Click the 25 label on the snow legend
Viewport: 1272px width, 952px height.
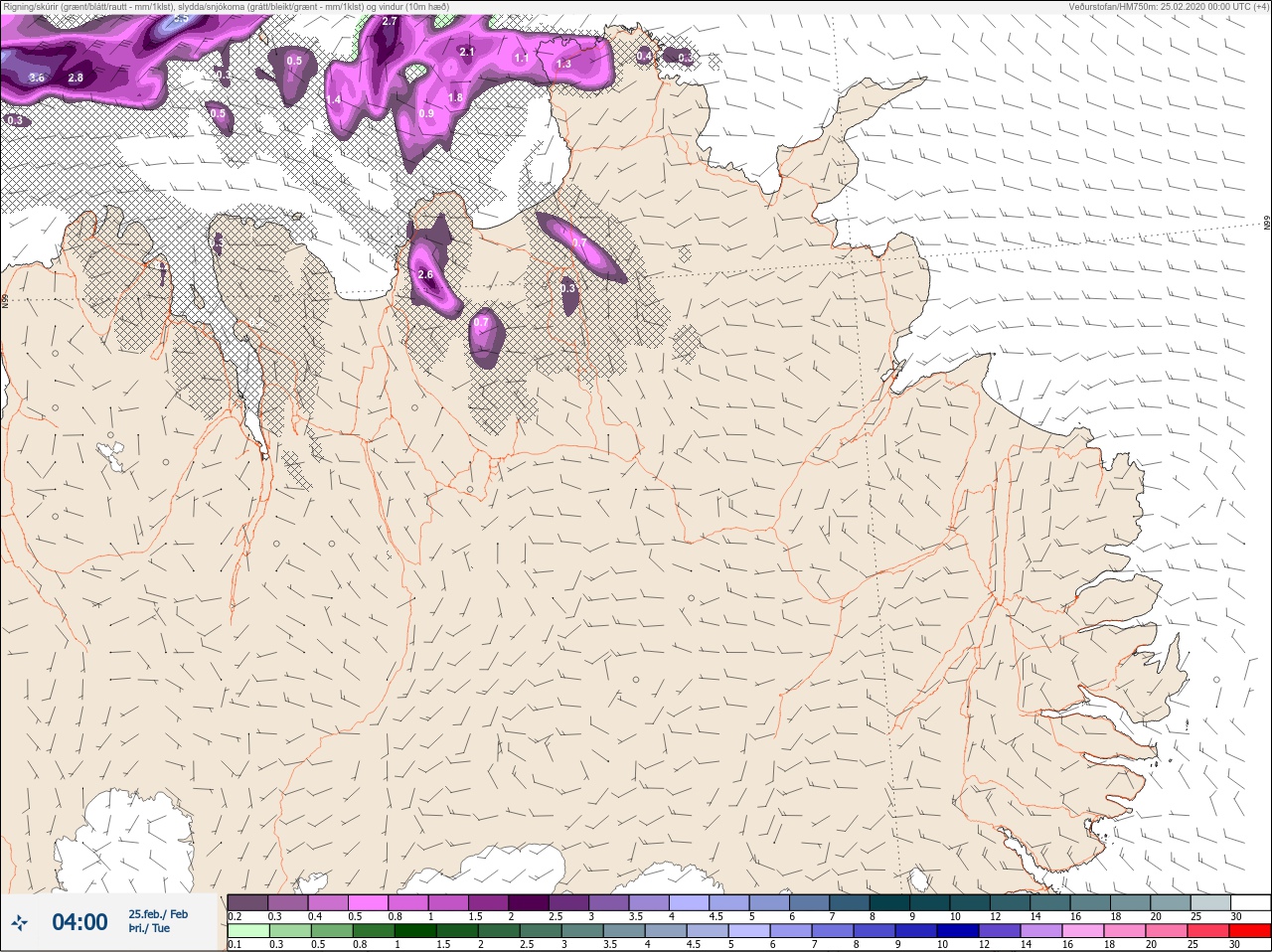point(1194,916)
